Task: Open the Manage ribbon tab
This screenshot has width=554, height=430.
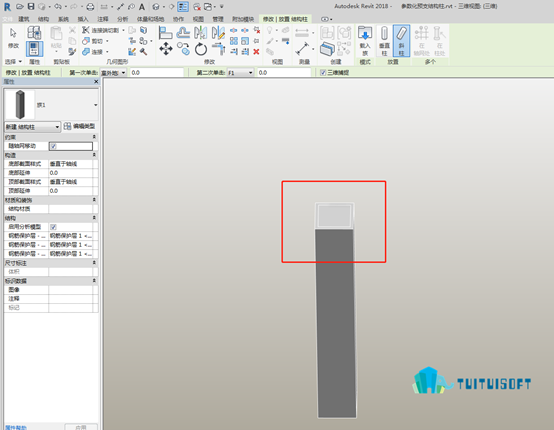Action: [218, 19]
